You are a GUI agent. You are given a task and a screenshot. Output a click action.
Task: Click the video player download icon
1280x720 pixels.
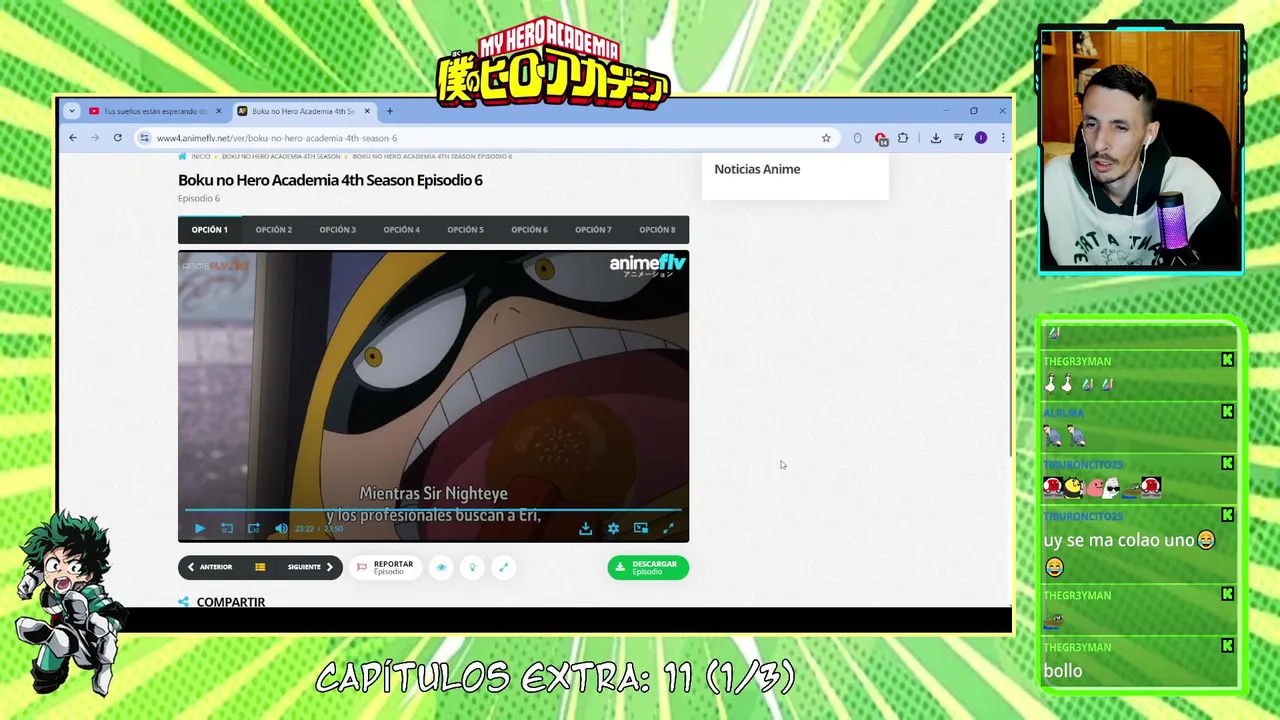[586, 528]
